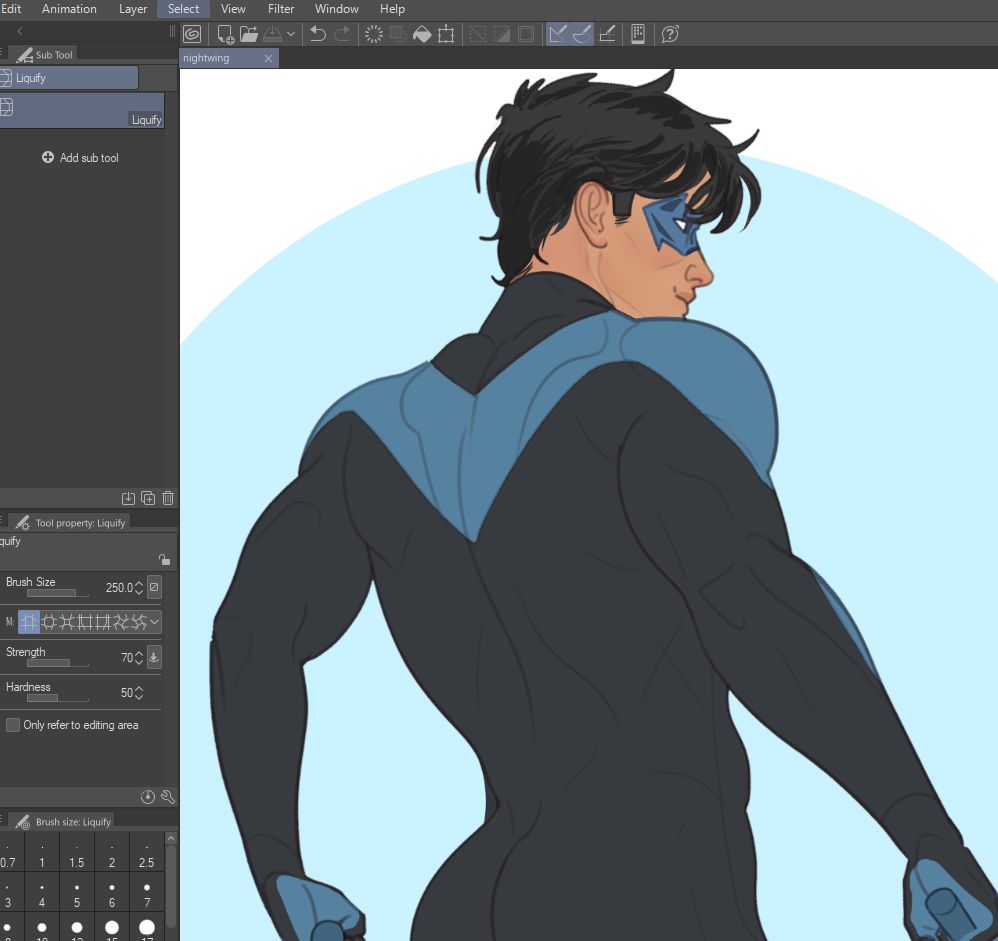Viewport: 998px width, 941px height.
Task: Click Brush Size dynamics settings icon
Action: [154, 587]
